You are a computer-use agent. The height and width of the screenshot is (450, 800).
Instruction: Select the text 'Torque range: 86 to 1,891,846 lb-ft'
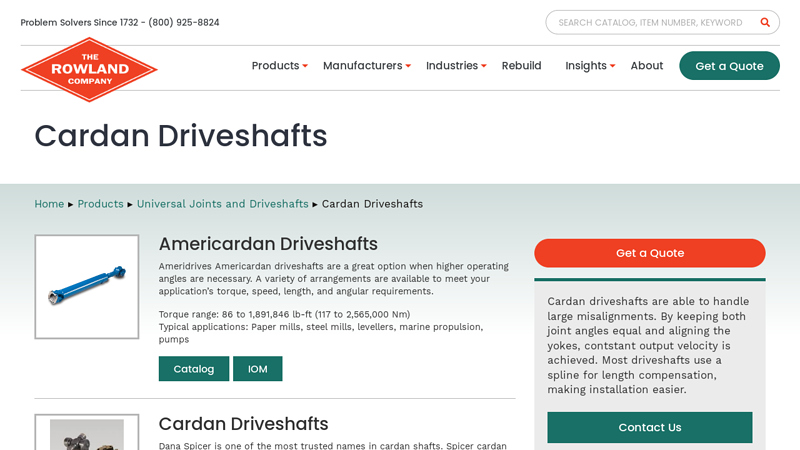click(x=235, y=314)
